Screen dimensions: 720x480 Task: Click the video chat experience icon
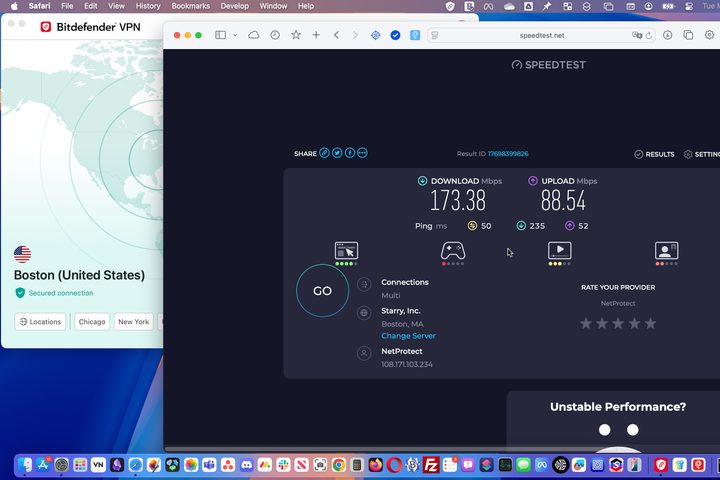[x=667, y=251]
